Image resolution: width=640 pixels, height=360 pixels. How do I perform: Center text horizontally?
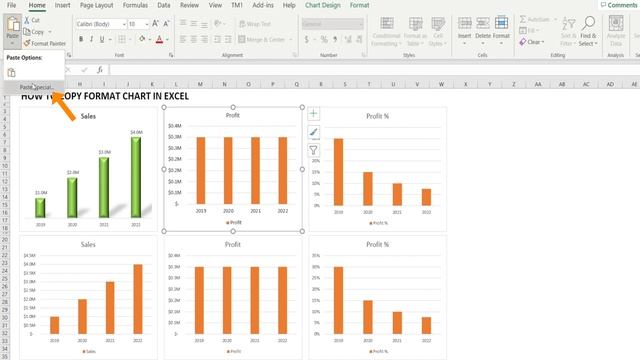[x=194, y=39]
